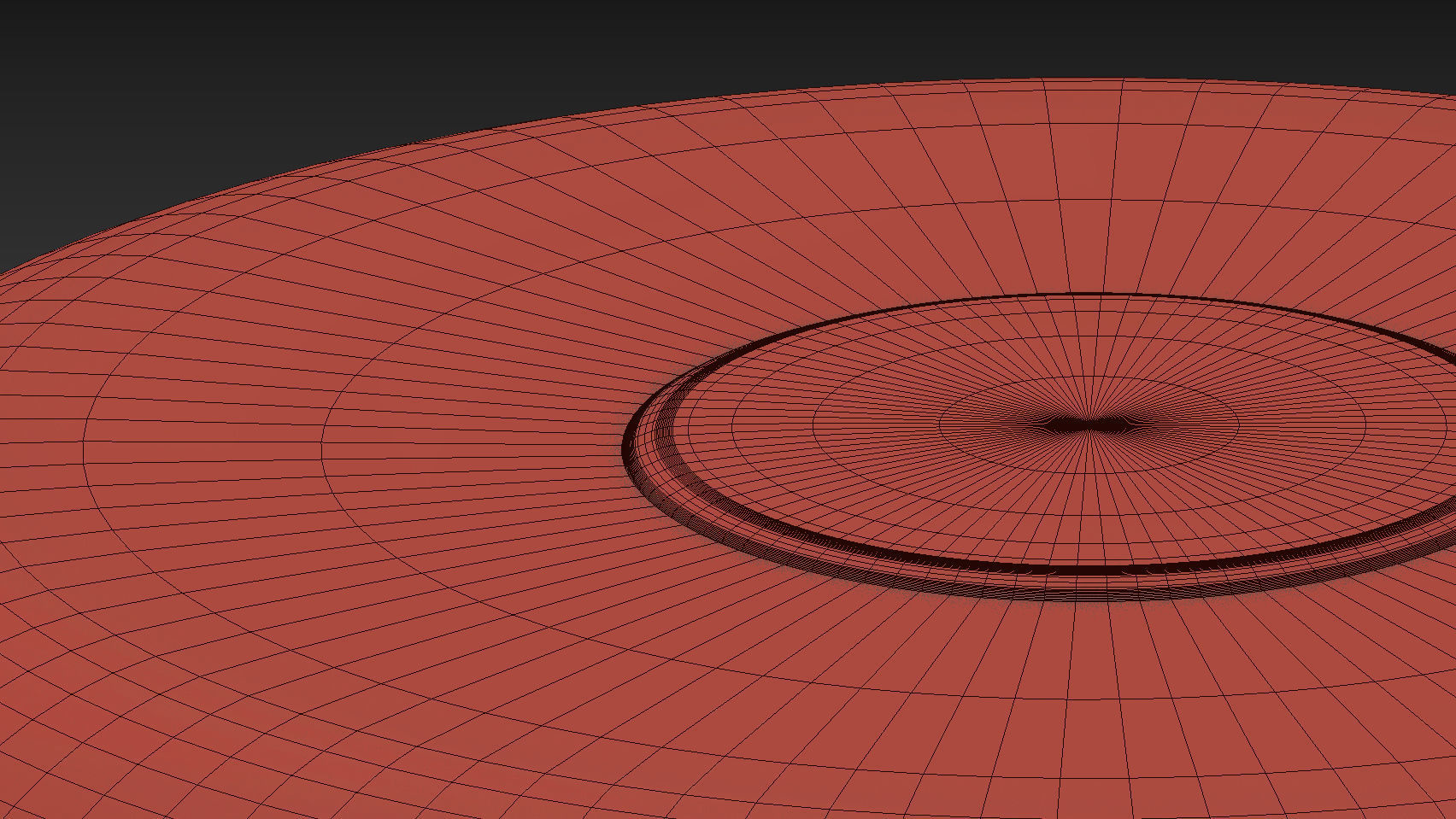1456x819 pixels.
Task: Select the center pole vertex of the disc mesh
Action: pos(1088,424)
